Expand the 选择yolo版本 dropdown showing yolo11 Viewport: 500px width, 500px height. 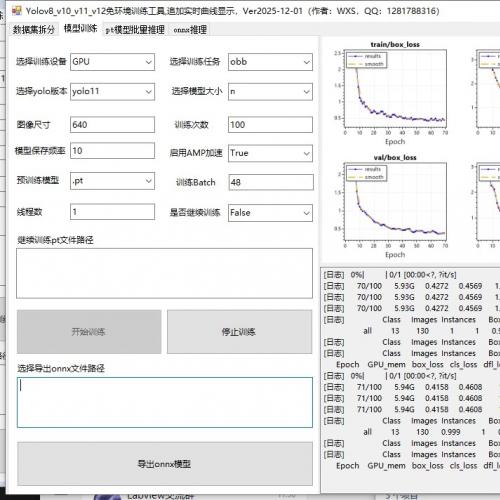(112, 92)
